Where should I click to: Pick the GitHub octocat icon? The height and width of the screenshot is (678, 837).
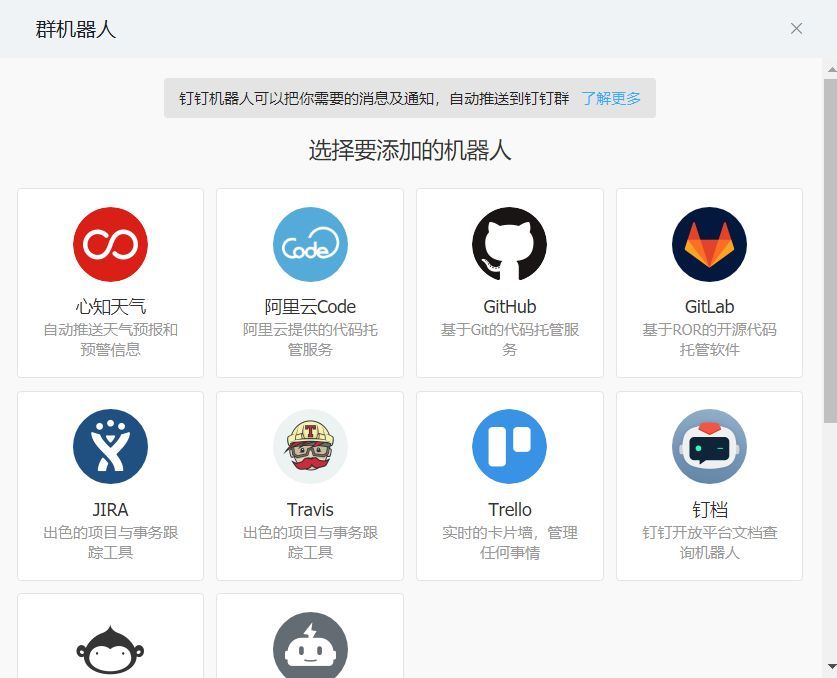click(x=510, y=245)
